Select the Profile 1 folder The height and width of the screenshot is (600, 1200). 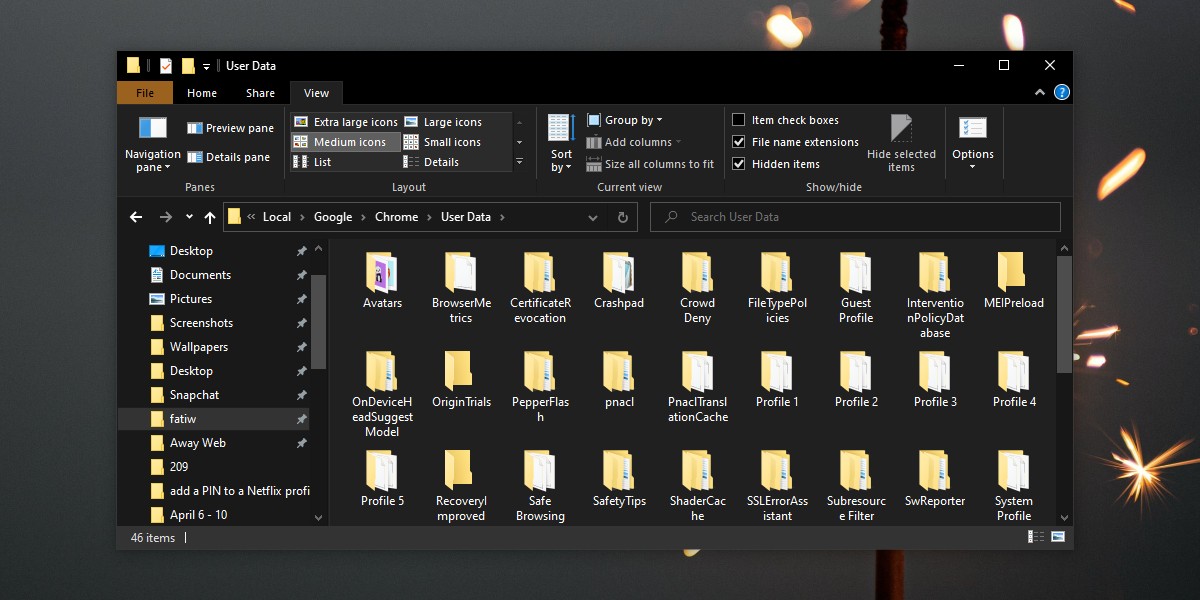tap(777, 380)
